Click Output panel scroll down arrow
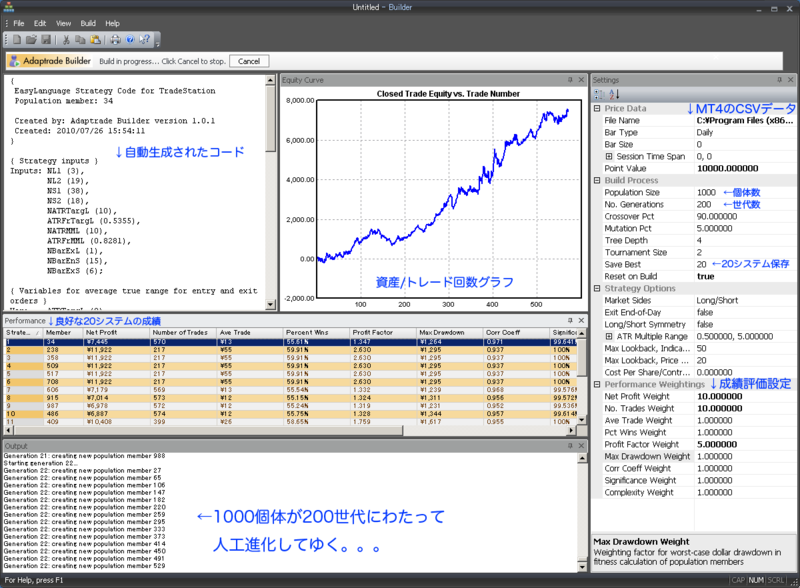The image size is (800, 588). click(x=582, y=567)
